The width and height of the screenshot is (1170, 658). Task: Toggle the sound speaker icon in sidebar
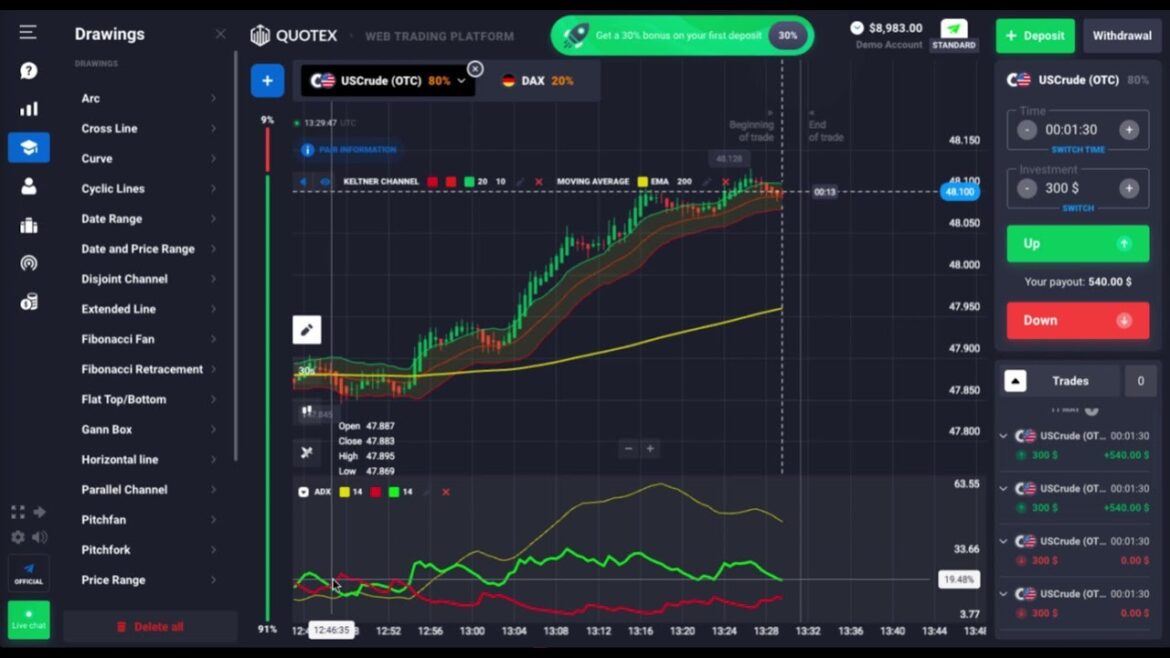pyautogui.click(x=40, y=537)
